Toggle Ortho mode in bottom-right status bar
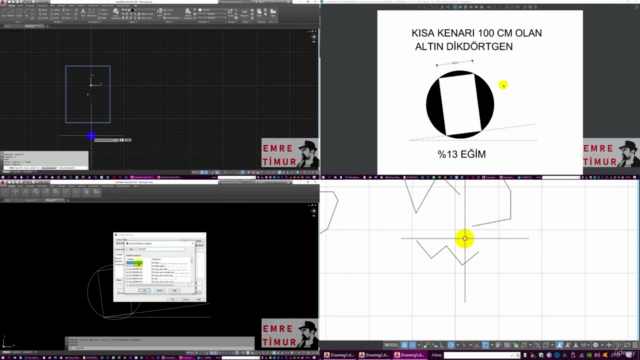The height and width of the screenshot is (360, 640). click(442, 345)
